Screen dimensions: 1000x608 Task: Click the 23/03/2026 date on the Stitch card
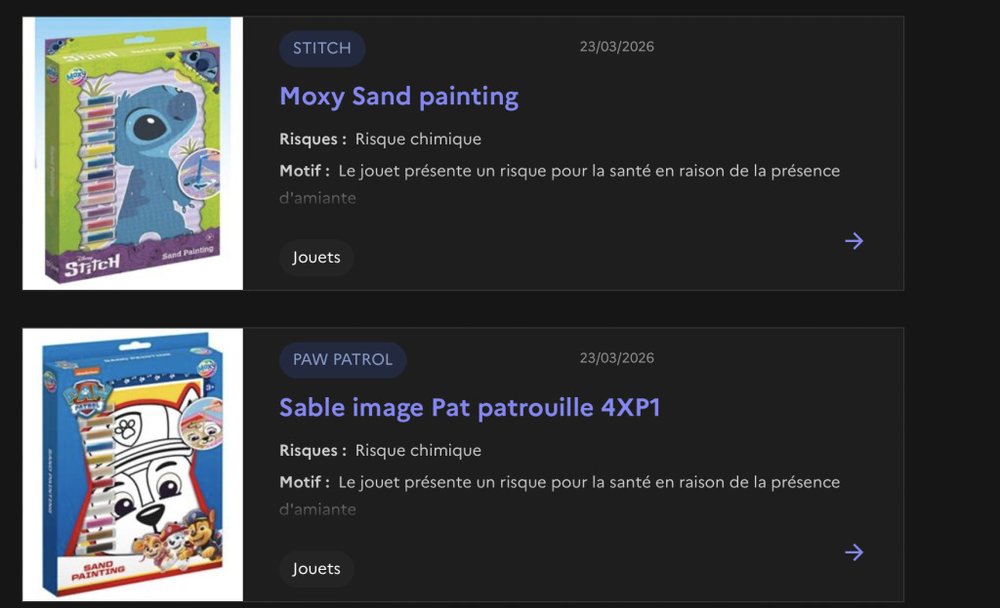[616, 47]
